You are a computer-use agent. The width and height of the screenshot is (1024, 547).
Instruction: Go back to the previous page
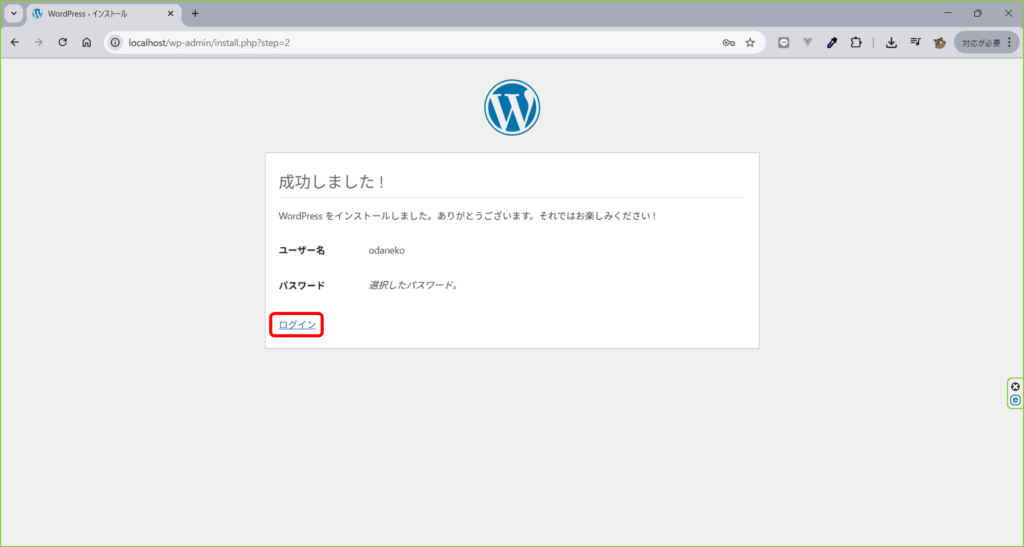click(x=15, y=43)
